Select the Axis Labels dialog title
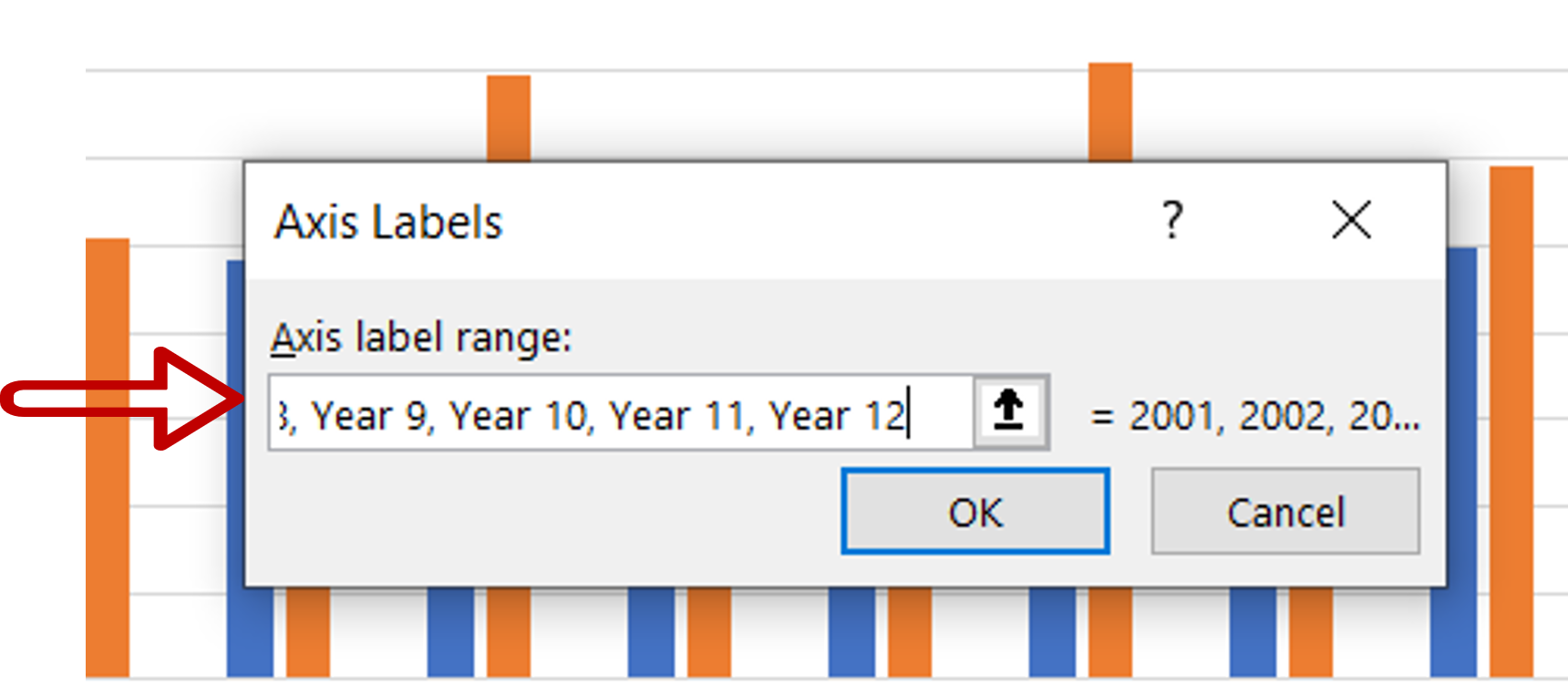This screenshot has width=1568, height=696. pos(387,221)
